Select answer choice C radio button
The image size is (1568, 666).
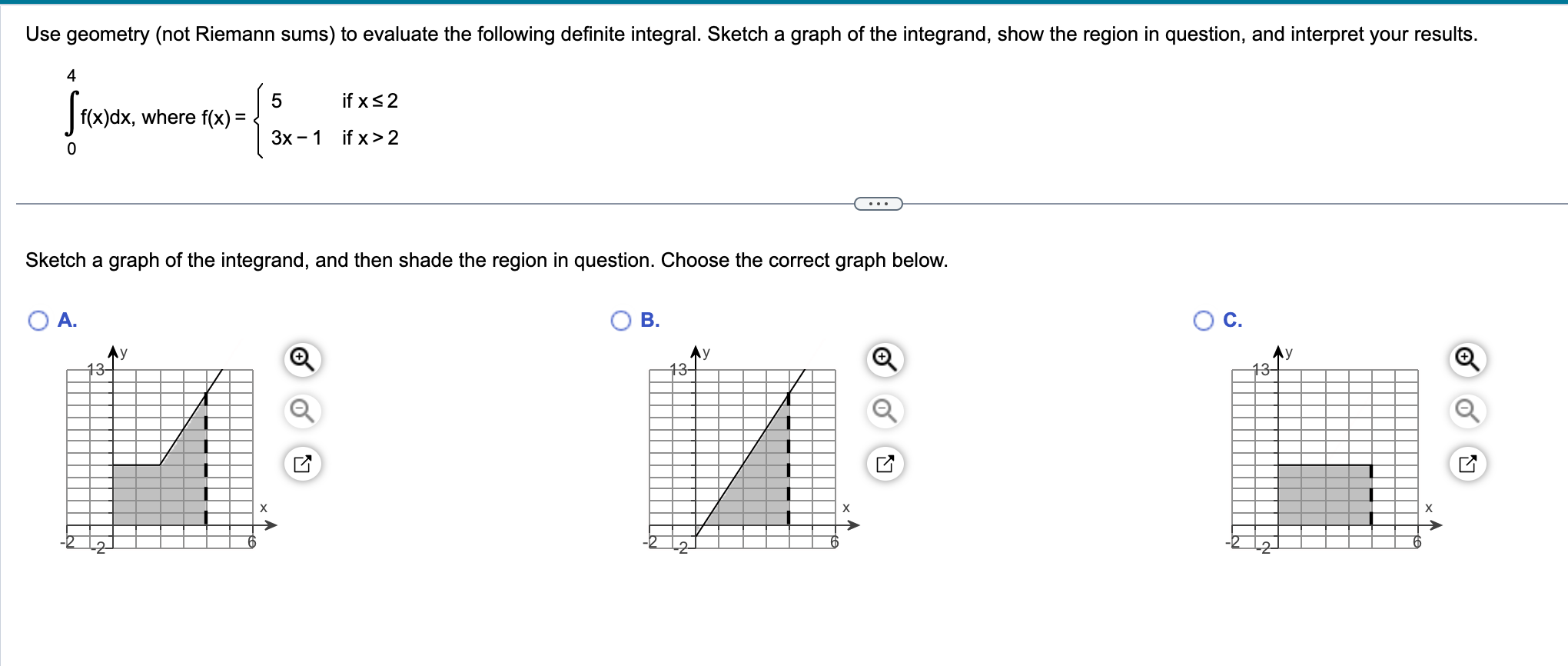point(1203,321)
